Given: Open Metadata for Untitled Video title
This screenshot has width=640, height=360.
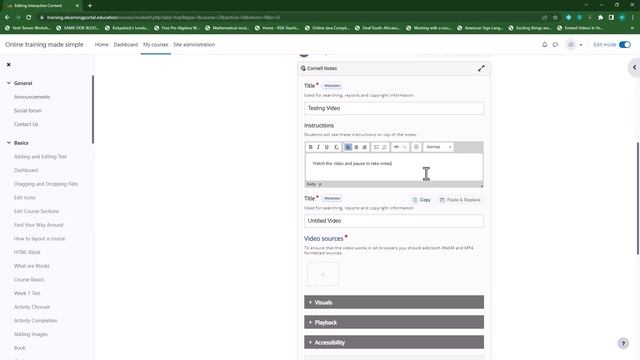Looking at the screenshot, I should pos(332,198).
